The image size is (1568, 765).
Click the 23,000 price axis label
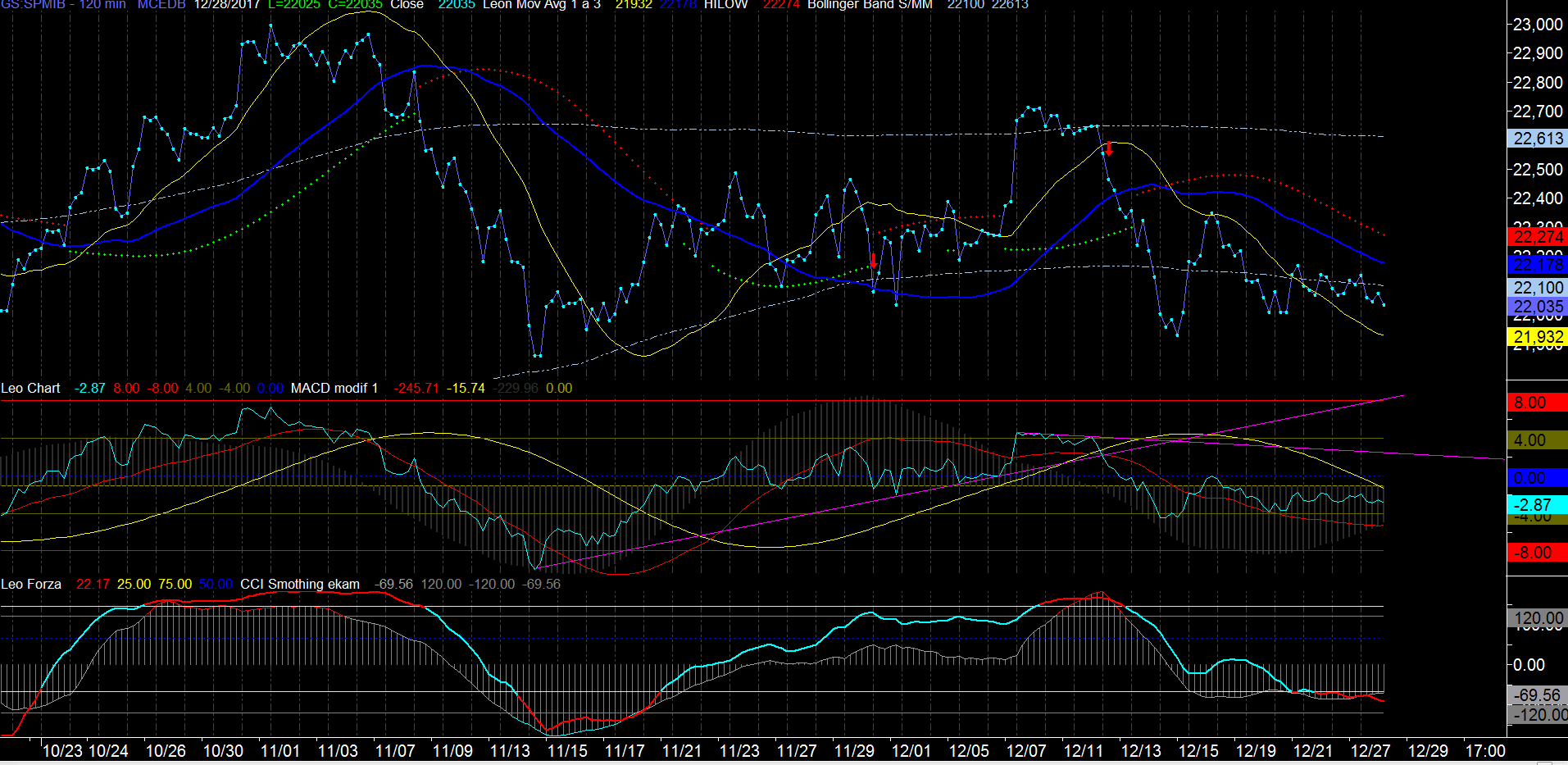(x=1538, y=25)
